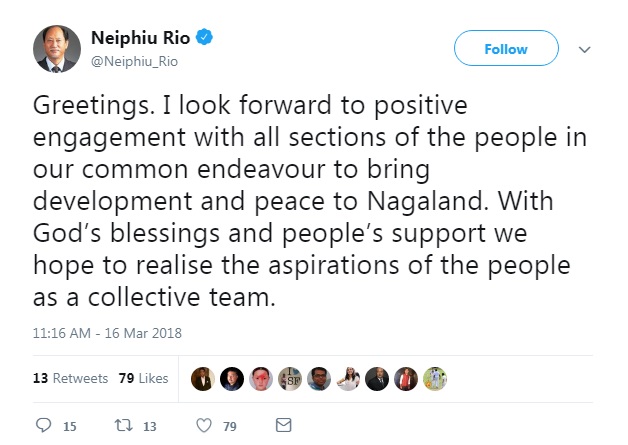The image size is (628, 445).
Task: Click the reply count 15
Action: [x=70, y=427]
